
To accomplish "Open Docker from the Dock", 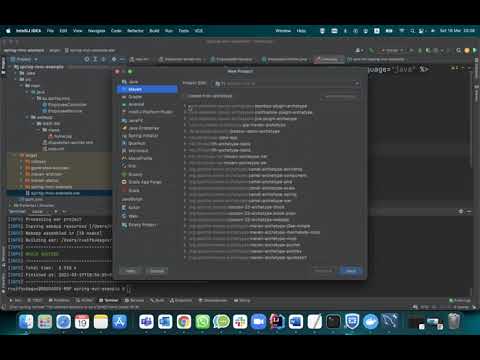I will [370, 322].
